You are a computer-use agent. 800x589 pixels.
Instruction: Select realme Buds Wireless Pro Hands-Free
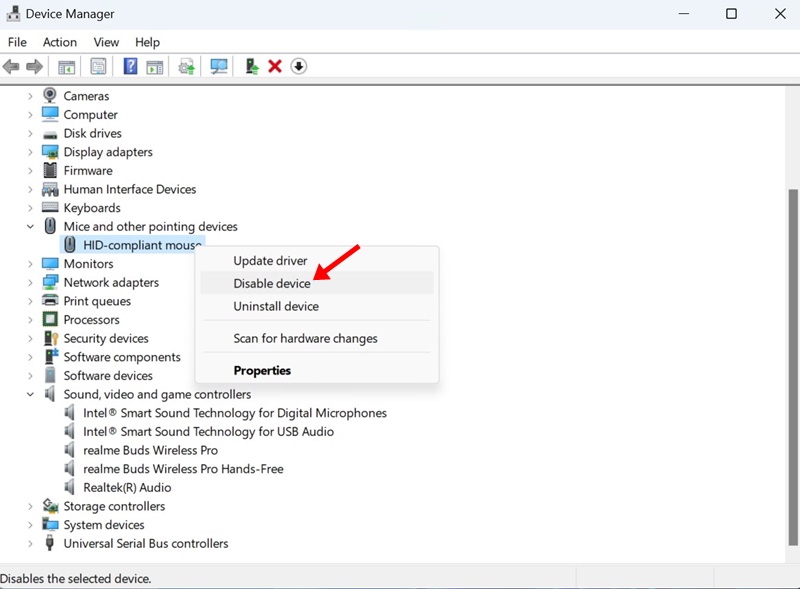coord(183,469)
